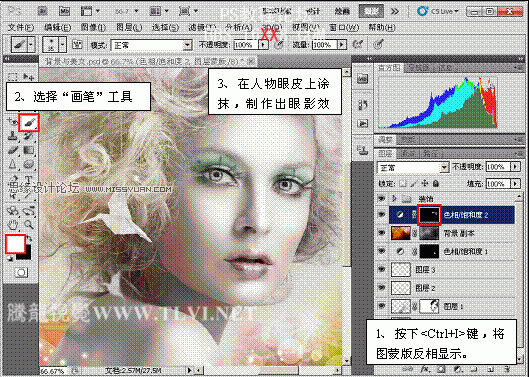Open the CS Live dropdown

coord(439,11)
